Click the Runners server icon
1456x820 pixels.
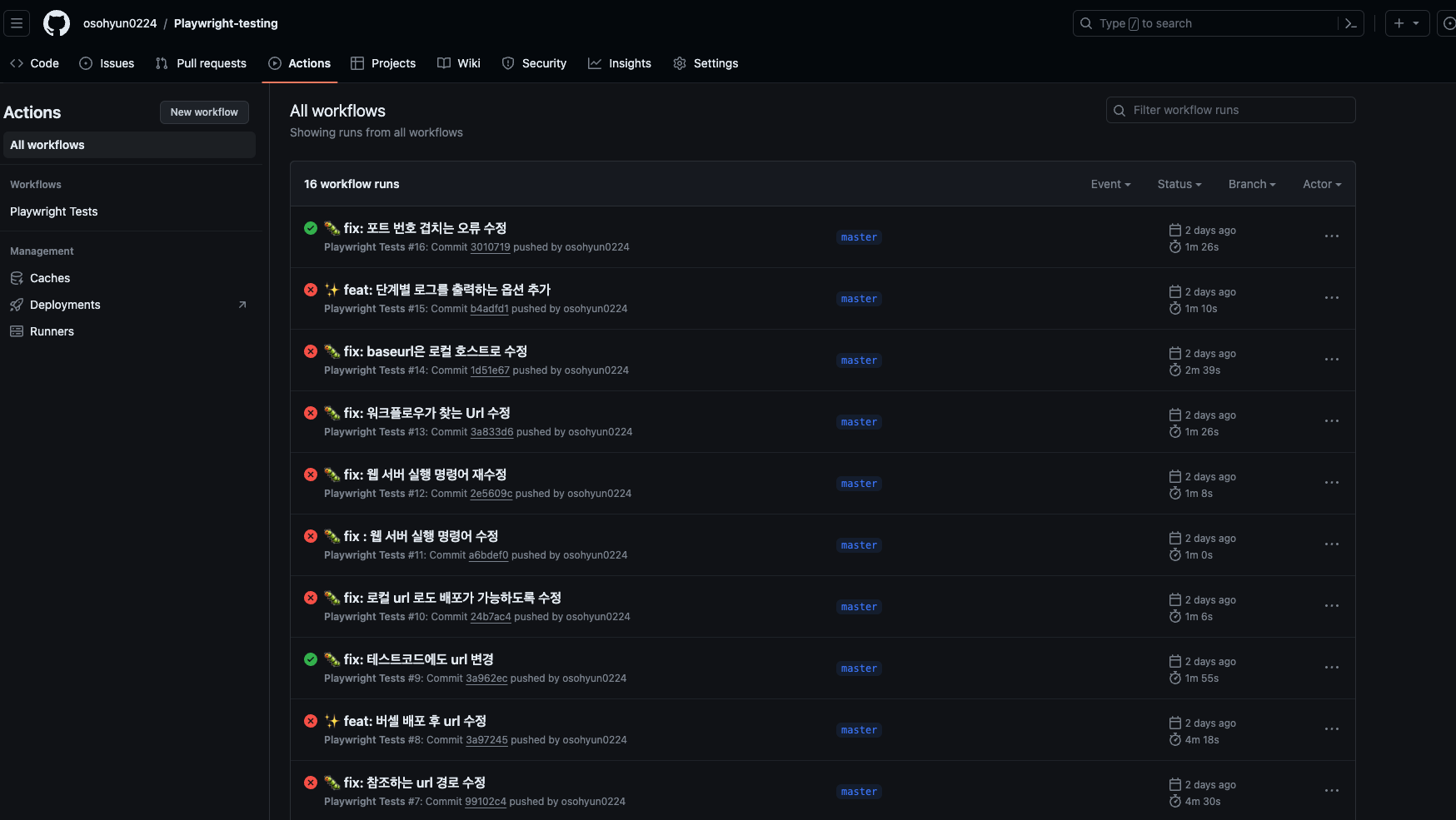coord(17,331)
